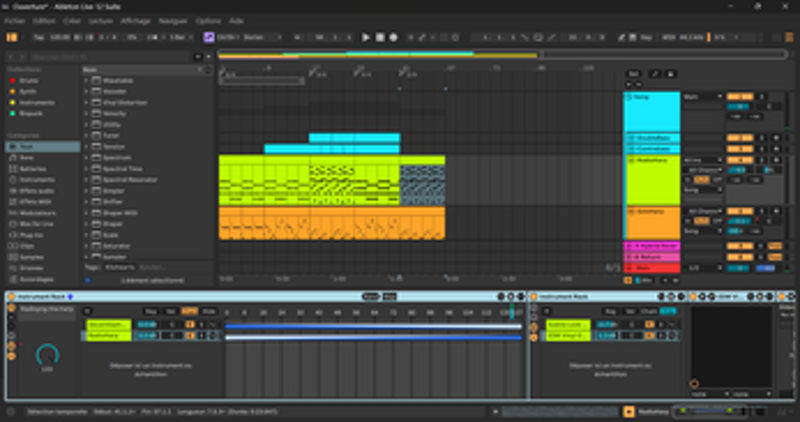800x422 pixels.
Task: Open the Affichage menu
Action: click(135, 21)
